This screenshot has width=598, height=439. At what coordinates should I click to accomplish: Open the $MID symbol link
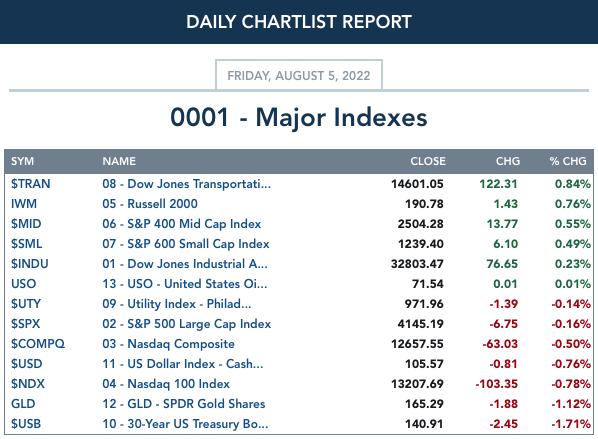[26, 224]
